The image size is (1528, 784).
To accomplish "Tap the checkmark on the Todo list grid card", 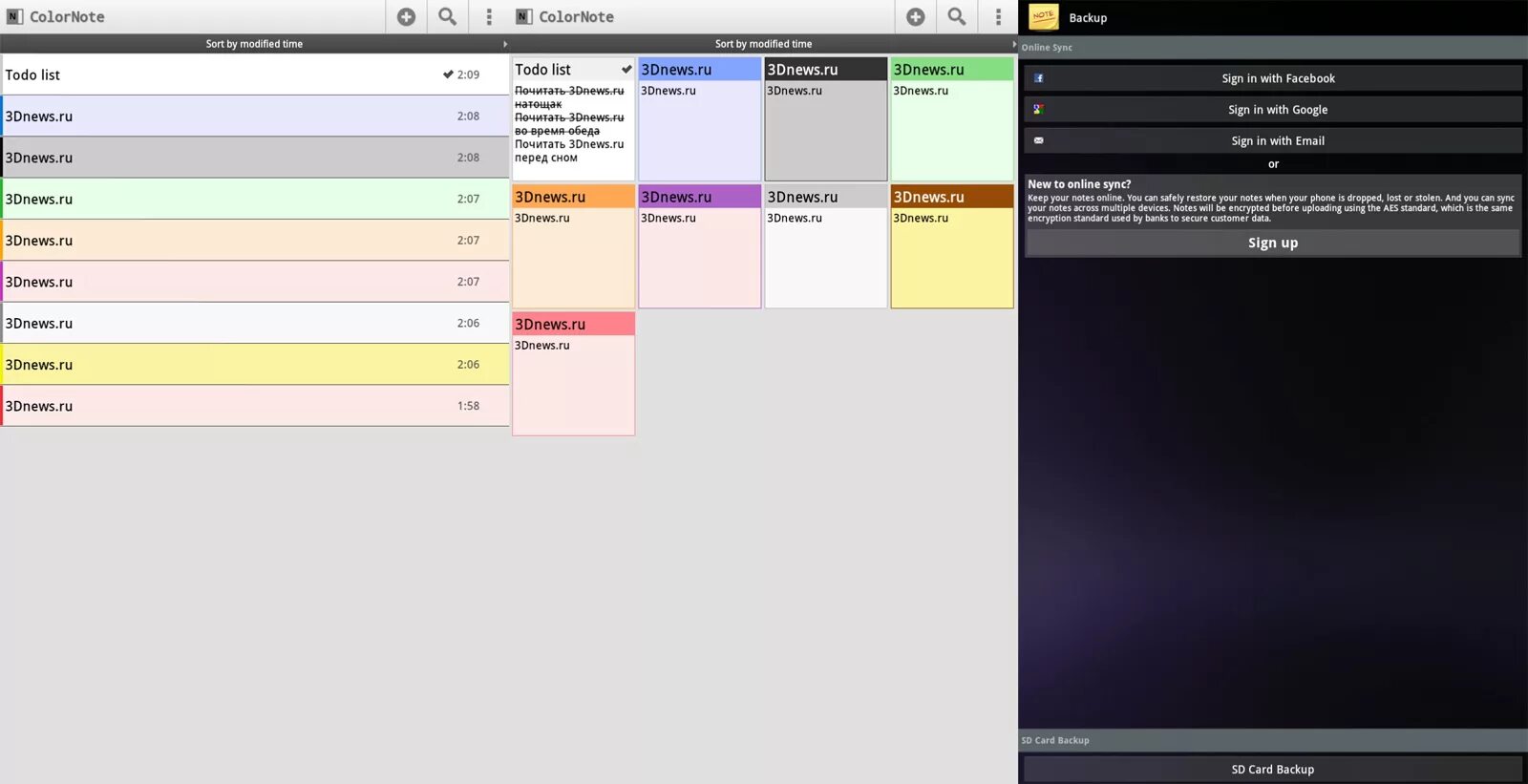I will click(x=626, y=69).
